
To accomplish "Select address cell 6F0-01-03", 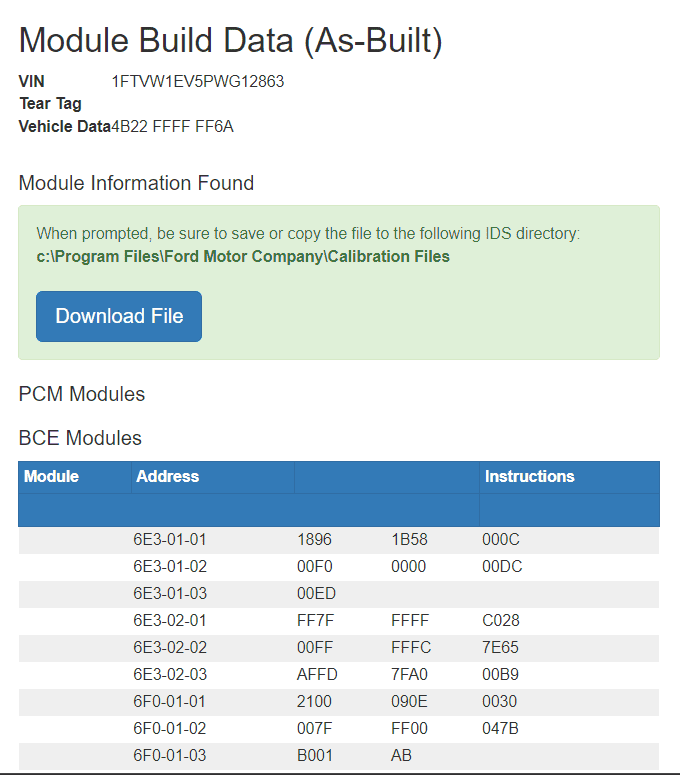I will (169, 756).
